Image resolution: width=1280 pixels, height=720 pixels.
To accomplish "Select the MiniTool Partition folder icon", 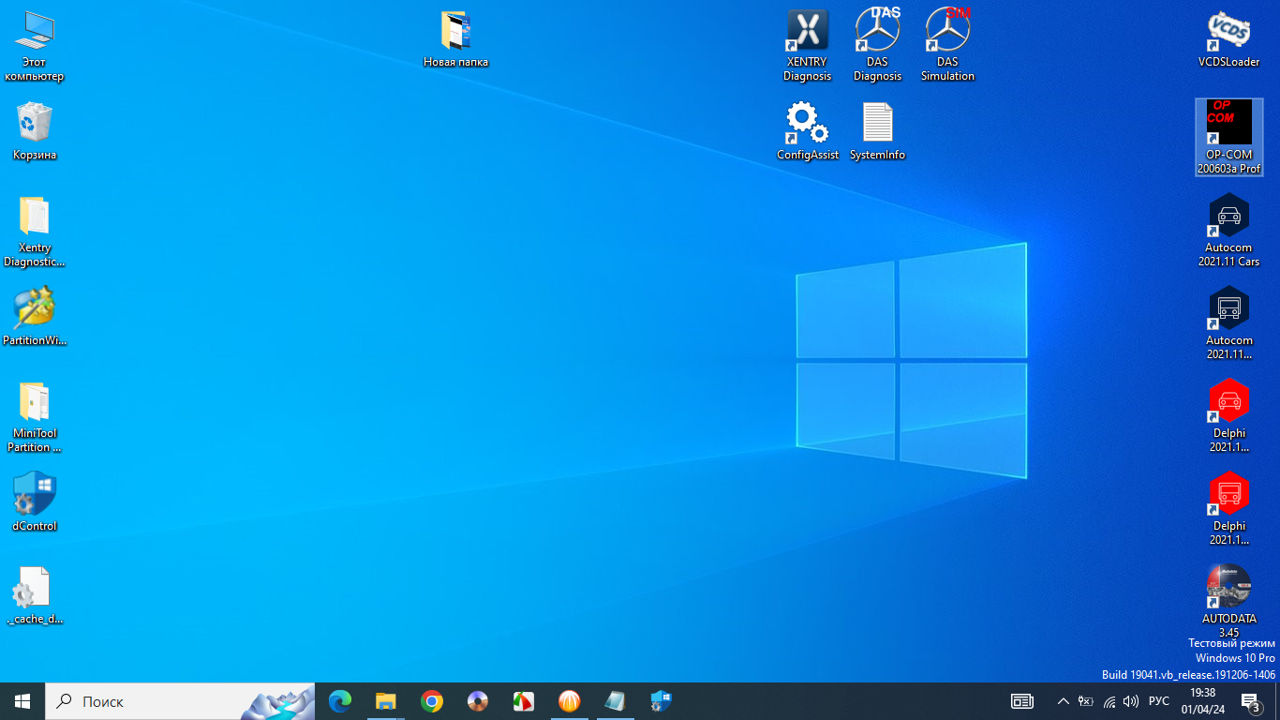I will pyautogui.click(x=34, y=416).
